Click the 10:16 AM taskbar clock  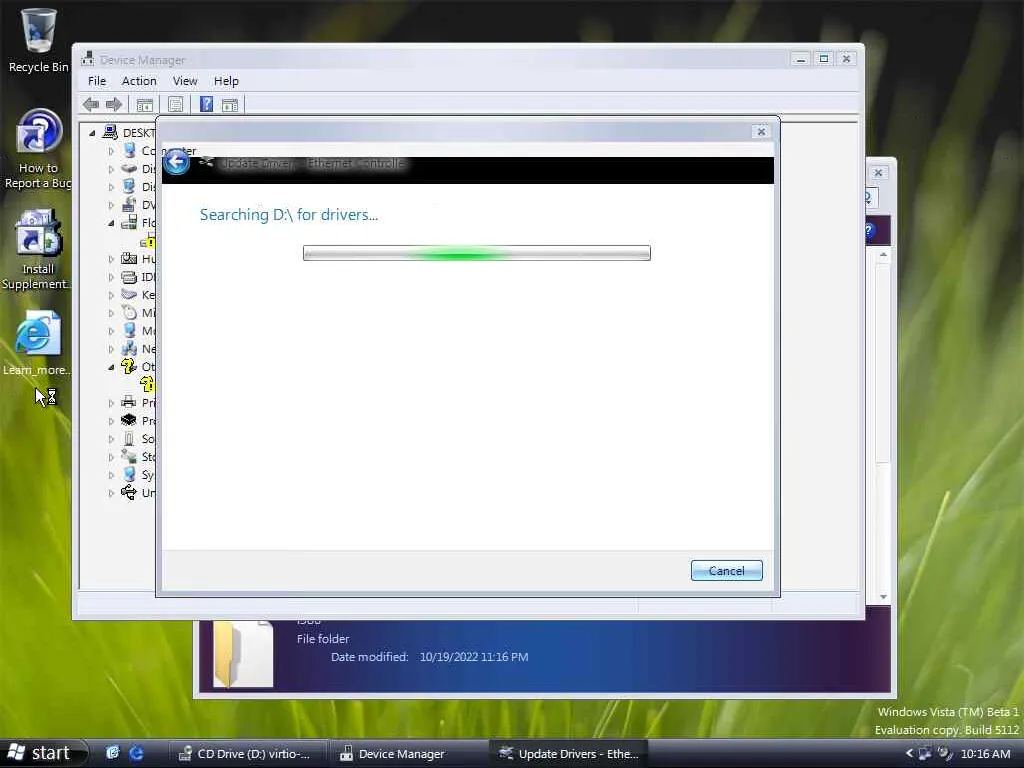(985, 754)
